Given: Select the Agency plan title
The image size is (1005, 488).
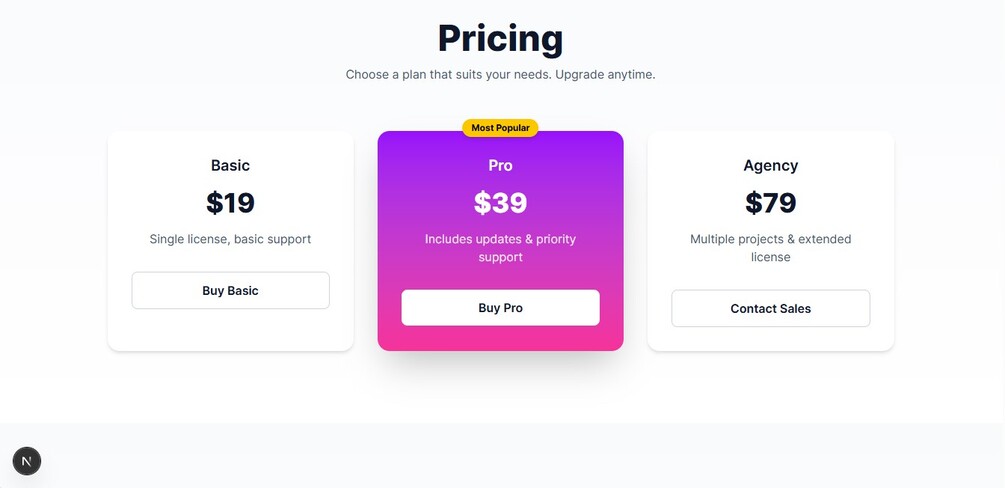Looking at the screenshot, I should coord(770,165).
